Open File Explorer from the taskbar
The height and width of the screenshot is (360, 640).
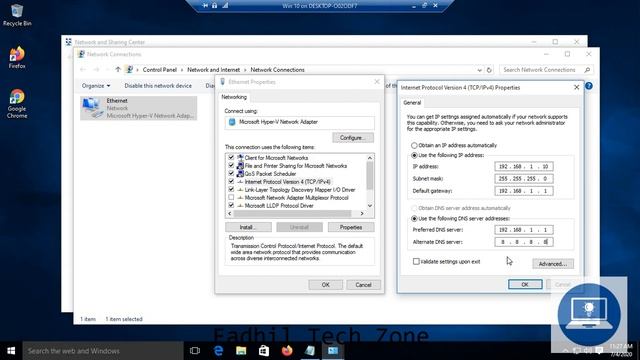coord(241,351)
